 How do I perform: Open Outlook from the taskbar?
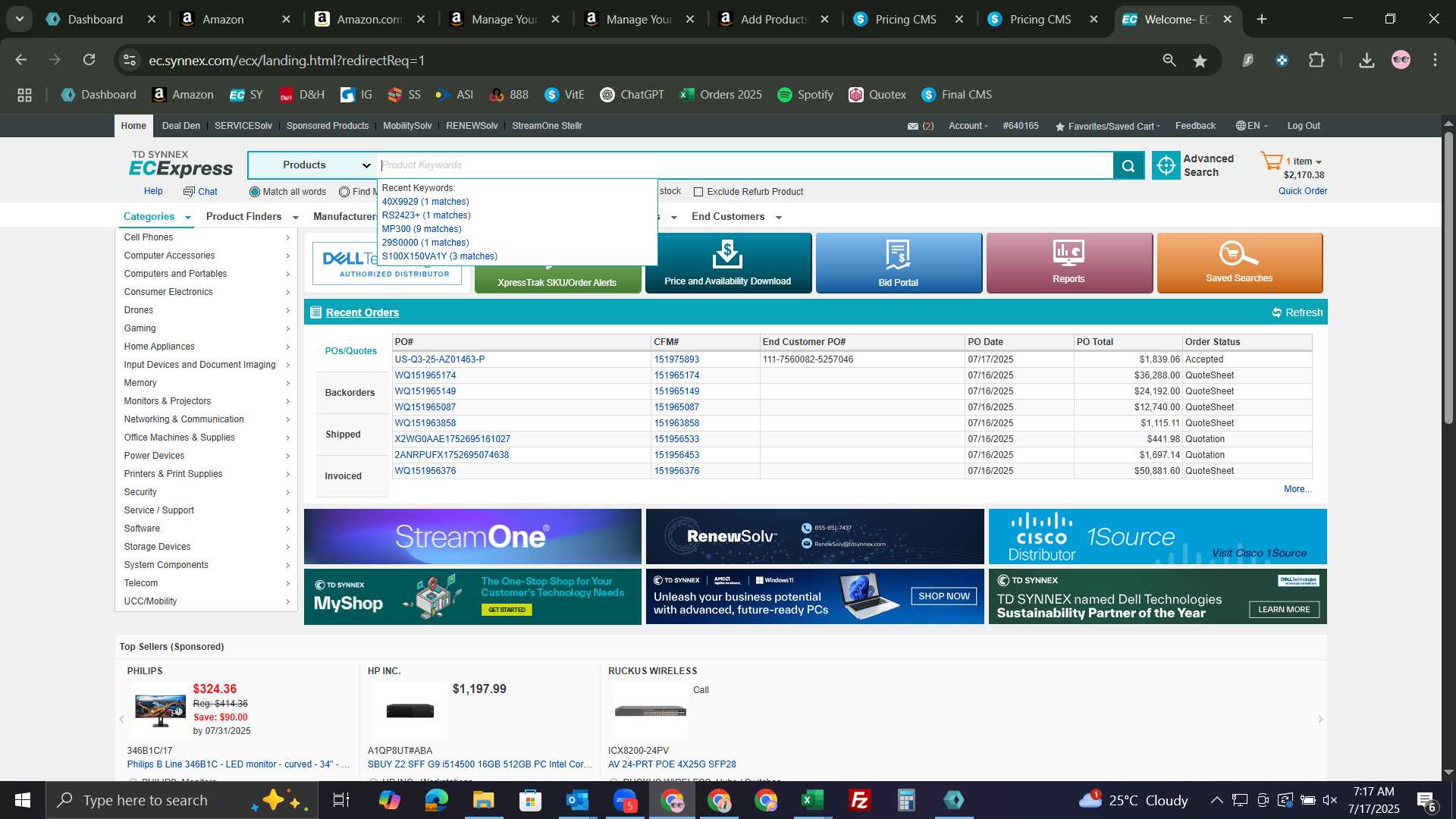click(577, 800)
